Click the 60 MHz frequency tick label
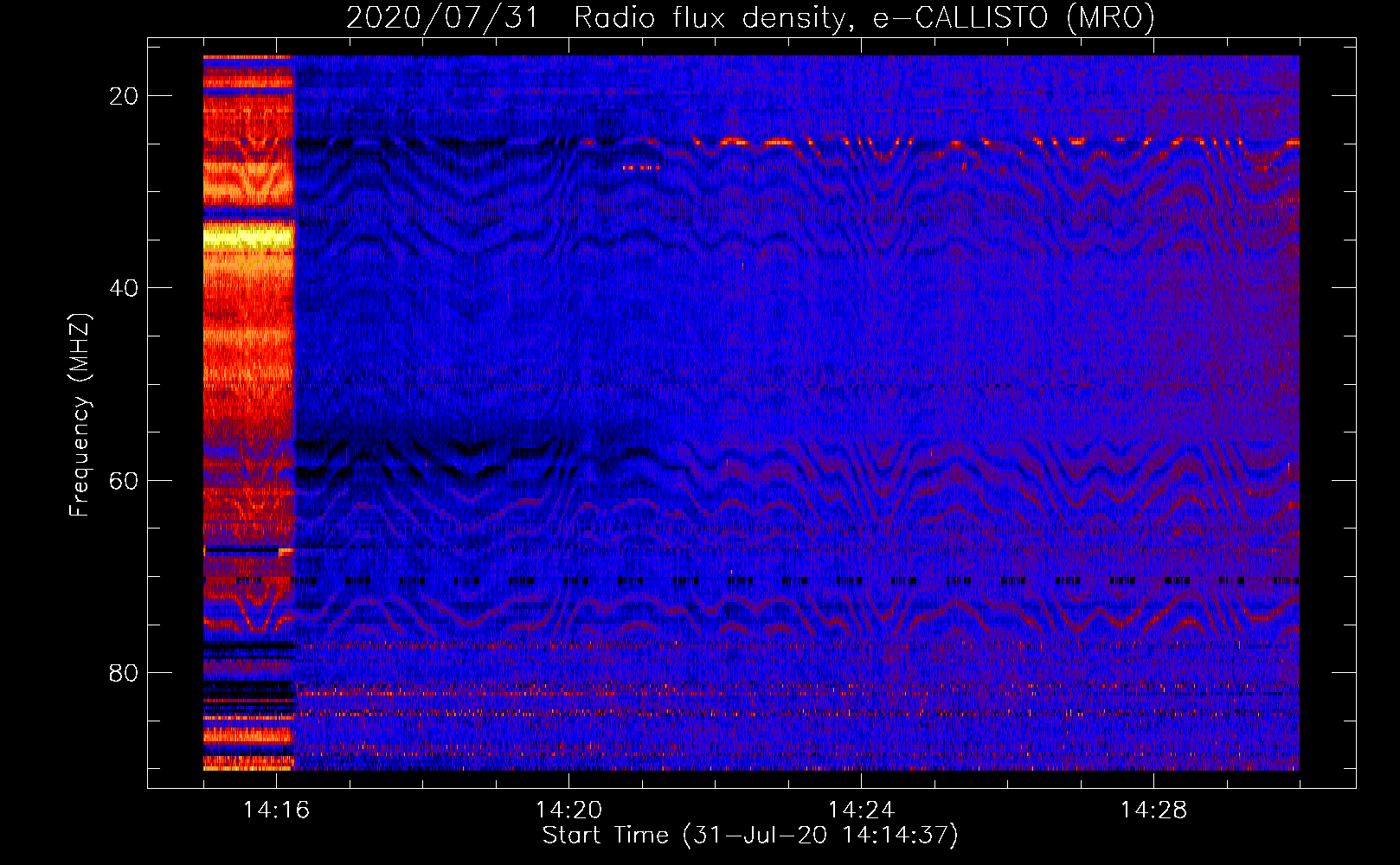Viewport: 1400px width, 865px height. point(124,480)
